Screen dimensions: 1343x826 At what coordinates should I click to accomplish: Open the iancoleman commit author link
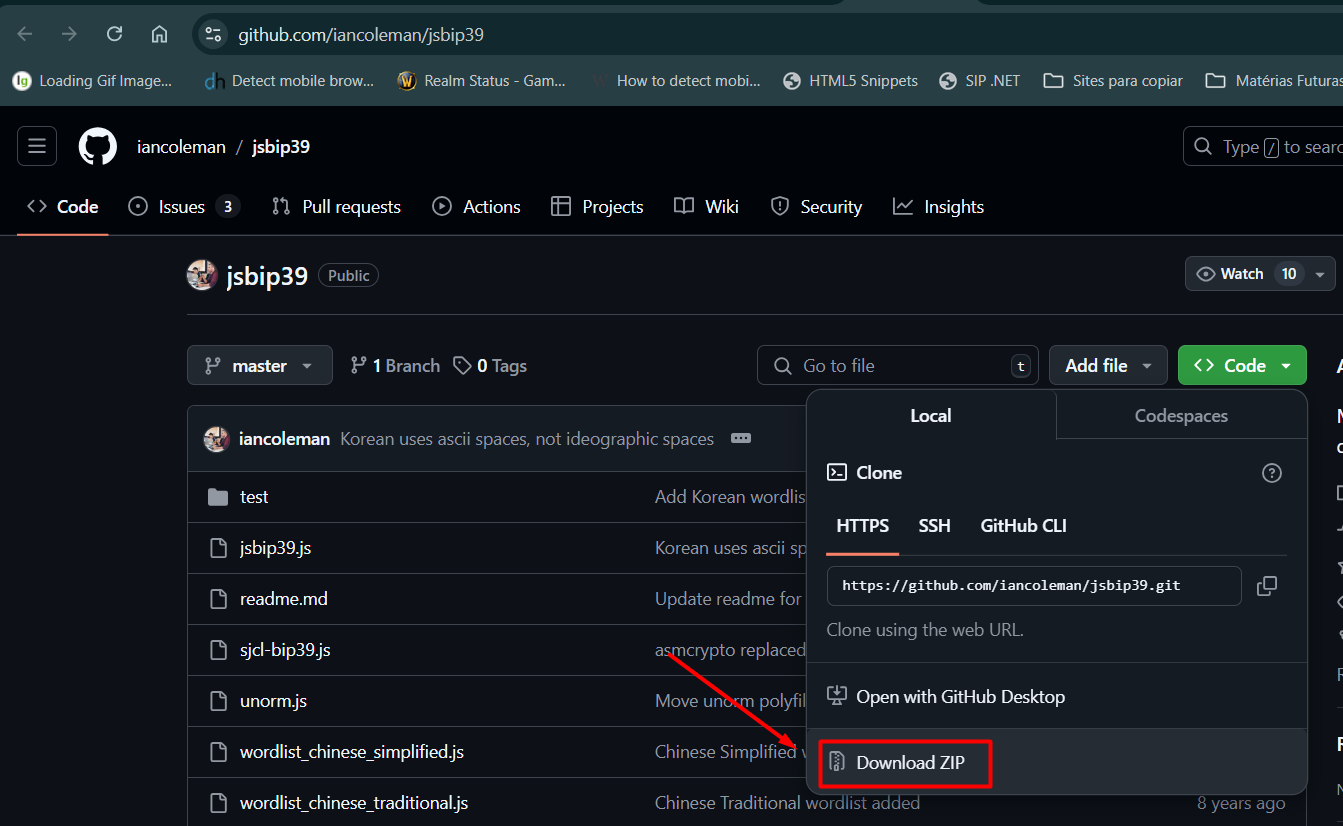point(285,439)
